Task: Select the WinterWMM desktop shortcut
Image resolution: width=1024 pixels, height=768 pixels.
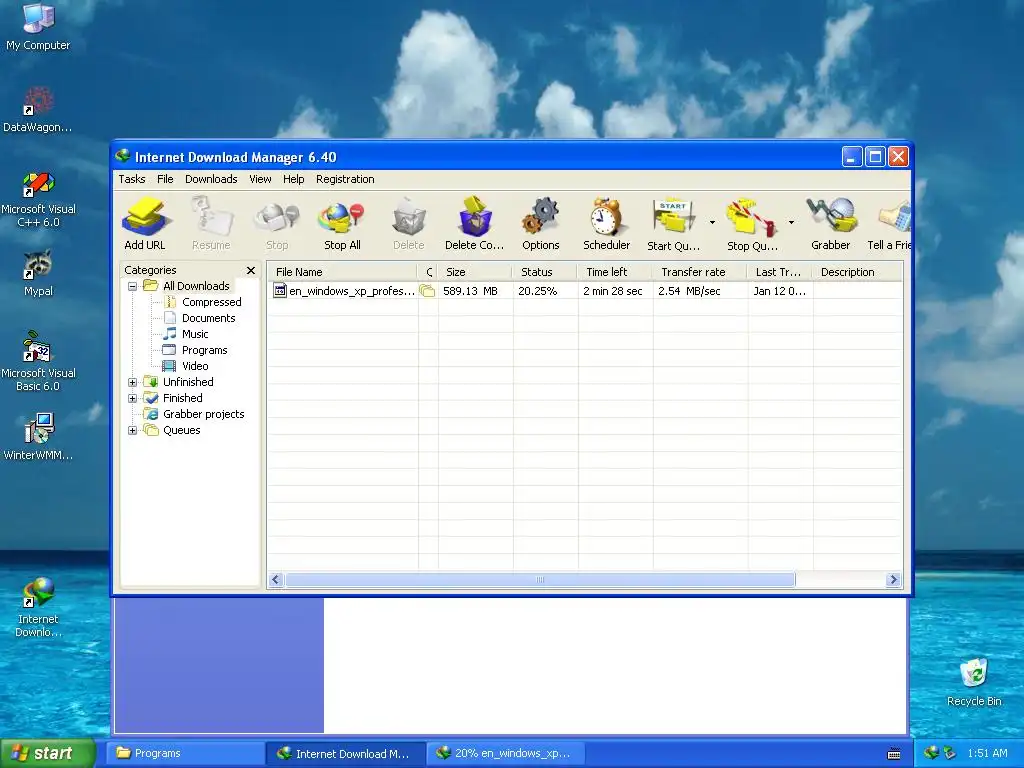Action: click(38, 437)
